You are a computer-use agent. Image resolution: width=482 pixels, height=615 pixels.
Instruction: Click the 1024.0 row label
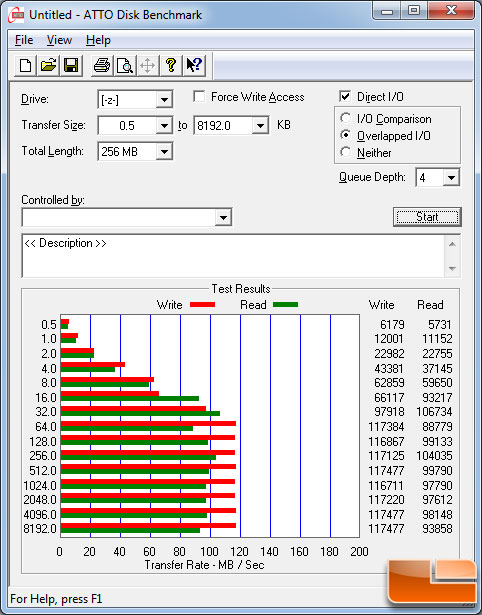[40, 486]
